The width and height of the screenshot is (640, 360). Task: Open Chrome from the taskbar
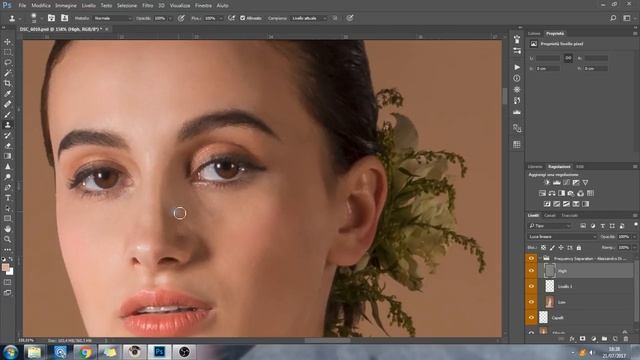85,352
